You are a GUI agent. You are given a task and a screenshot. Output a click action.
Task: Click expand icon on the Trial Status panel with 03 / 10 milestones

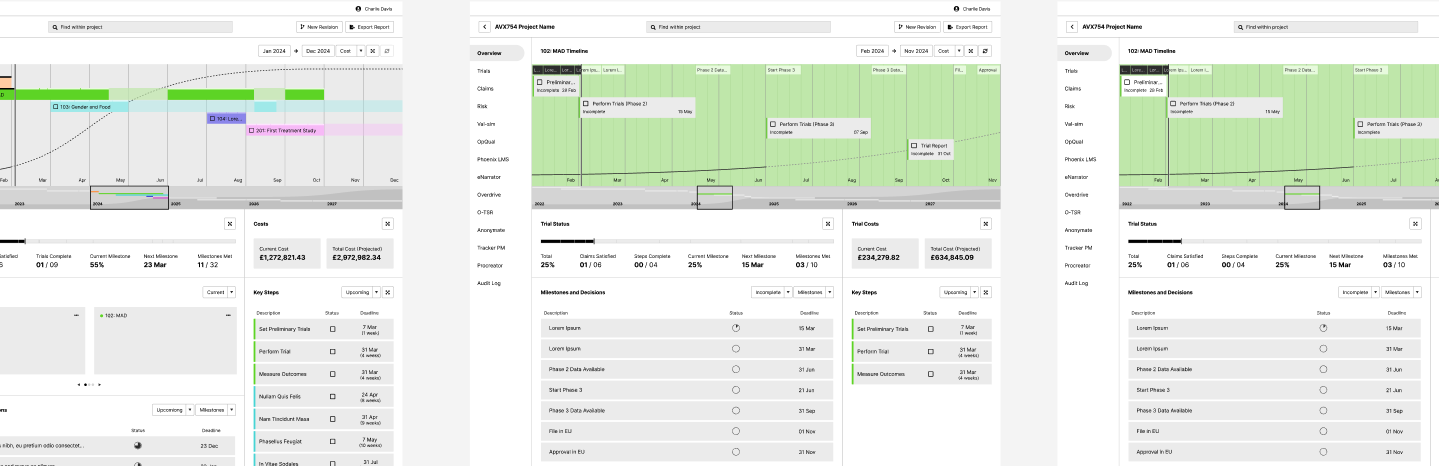(x=827, y=224)
